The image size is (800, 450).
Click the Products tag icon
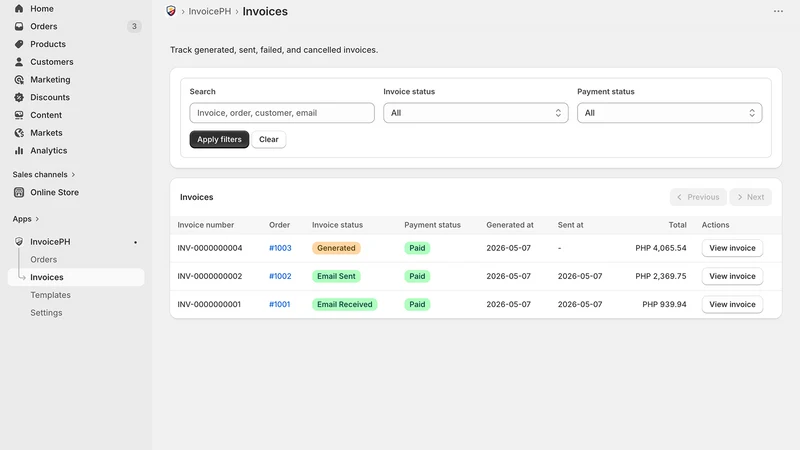pos(19,44)
